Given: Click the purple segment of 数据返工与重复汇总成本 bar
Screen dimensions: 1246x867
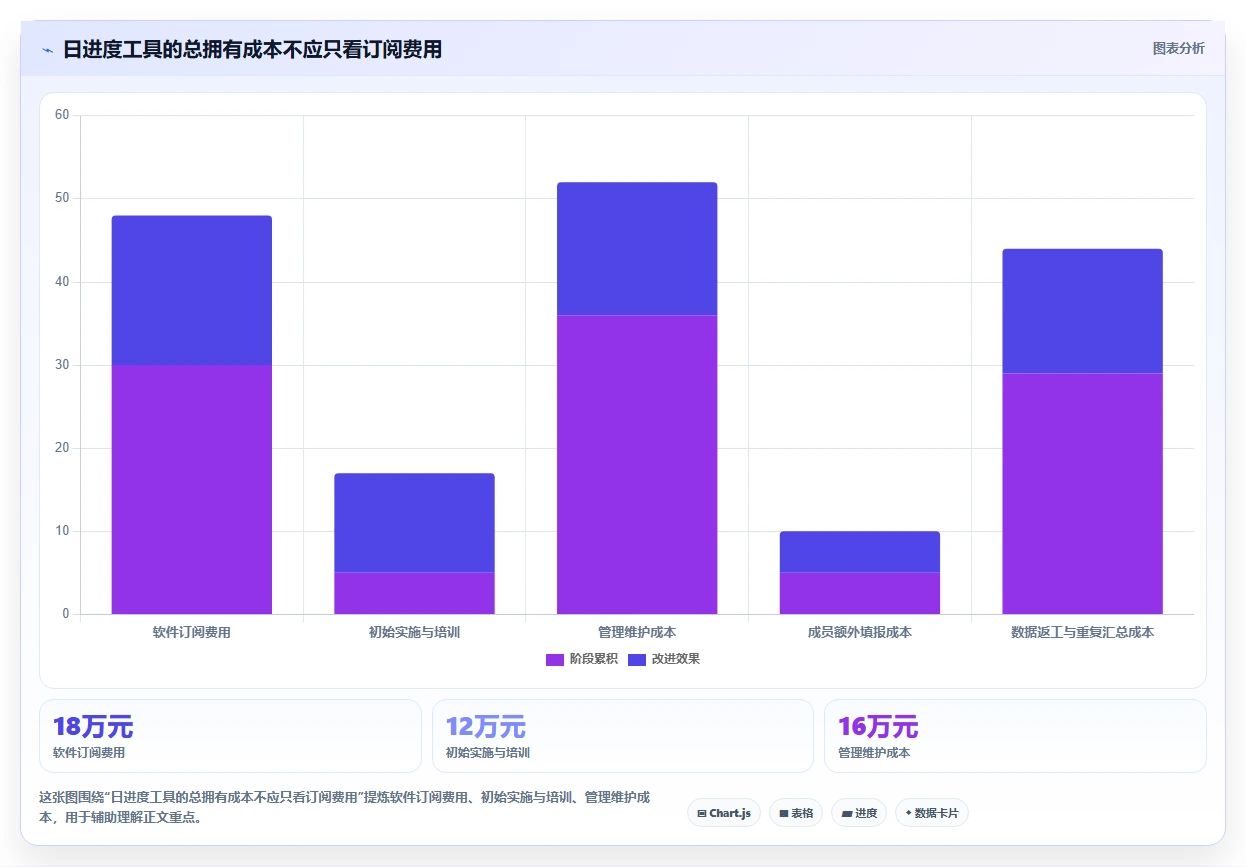Looking at the screenshot, I should tap(1082, 493).
